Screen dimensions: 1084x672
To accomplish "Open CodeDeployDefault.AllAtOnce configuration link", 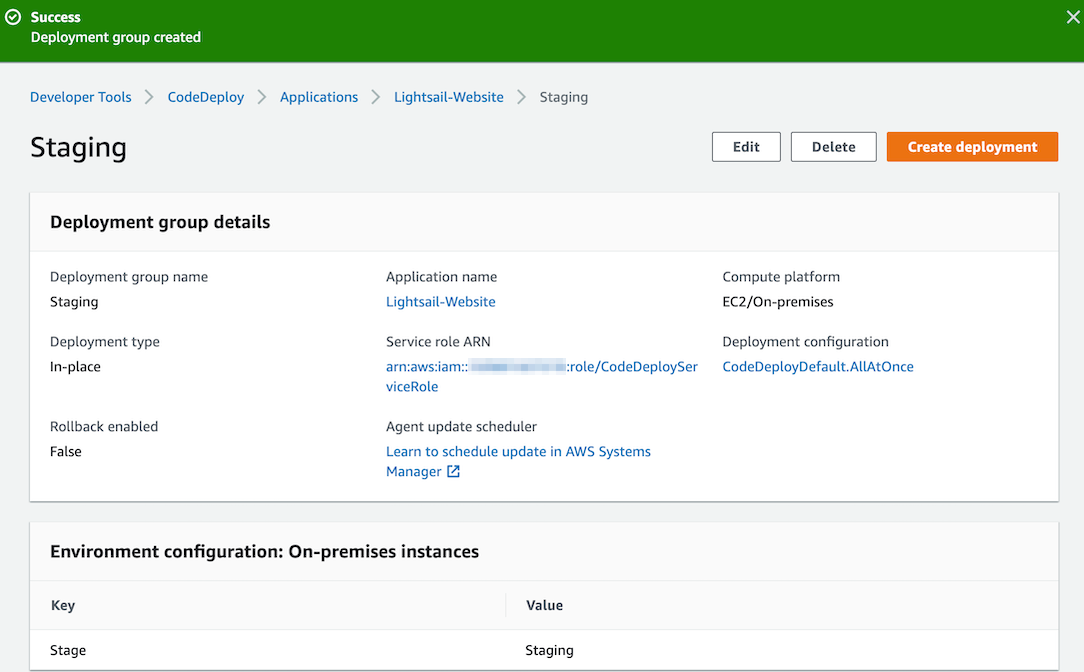I will tap(818, 366).
